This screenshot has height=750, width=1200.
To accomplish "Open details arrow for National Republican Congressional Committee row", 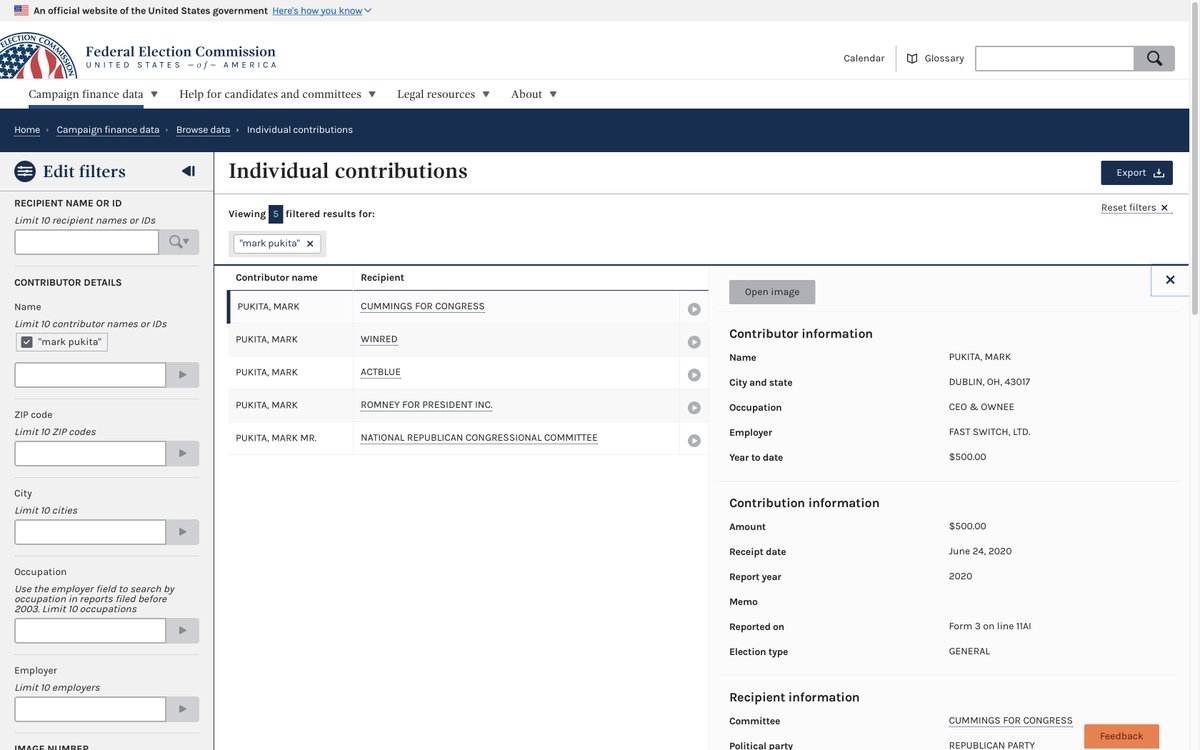I will pos(694,441).
